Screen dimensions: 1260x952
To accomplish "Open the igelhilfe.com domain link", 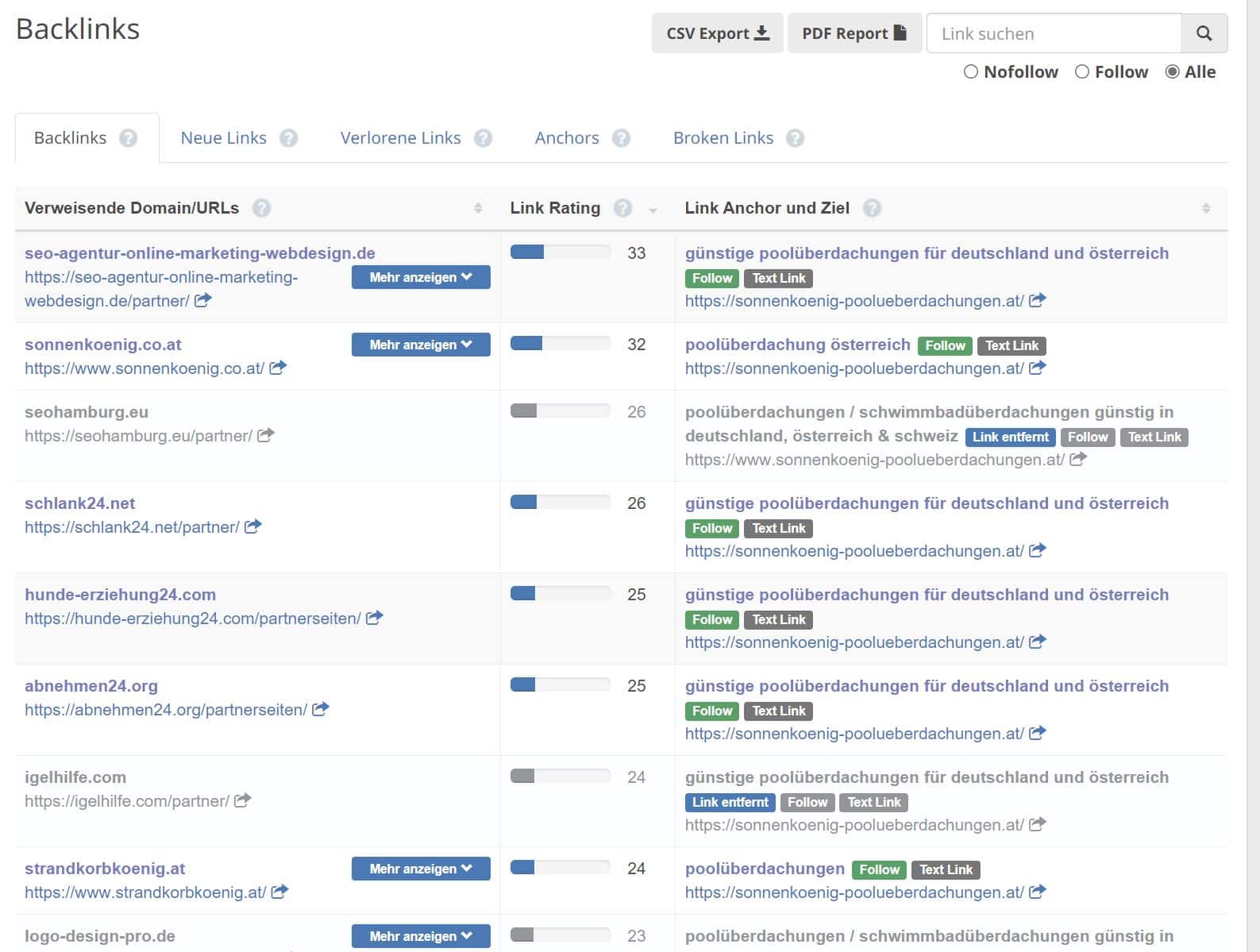I will click(75, 777).
